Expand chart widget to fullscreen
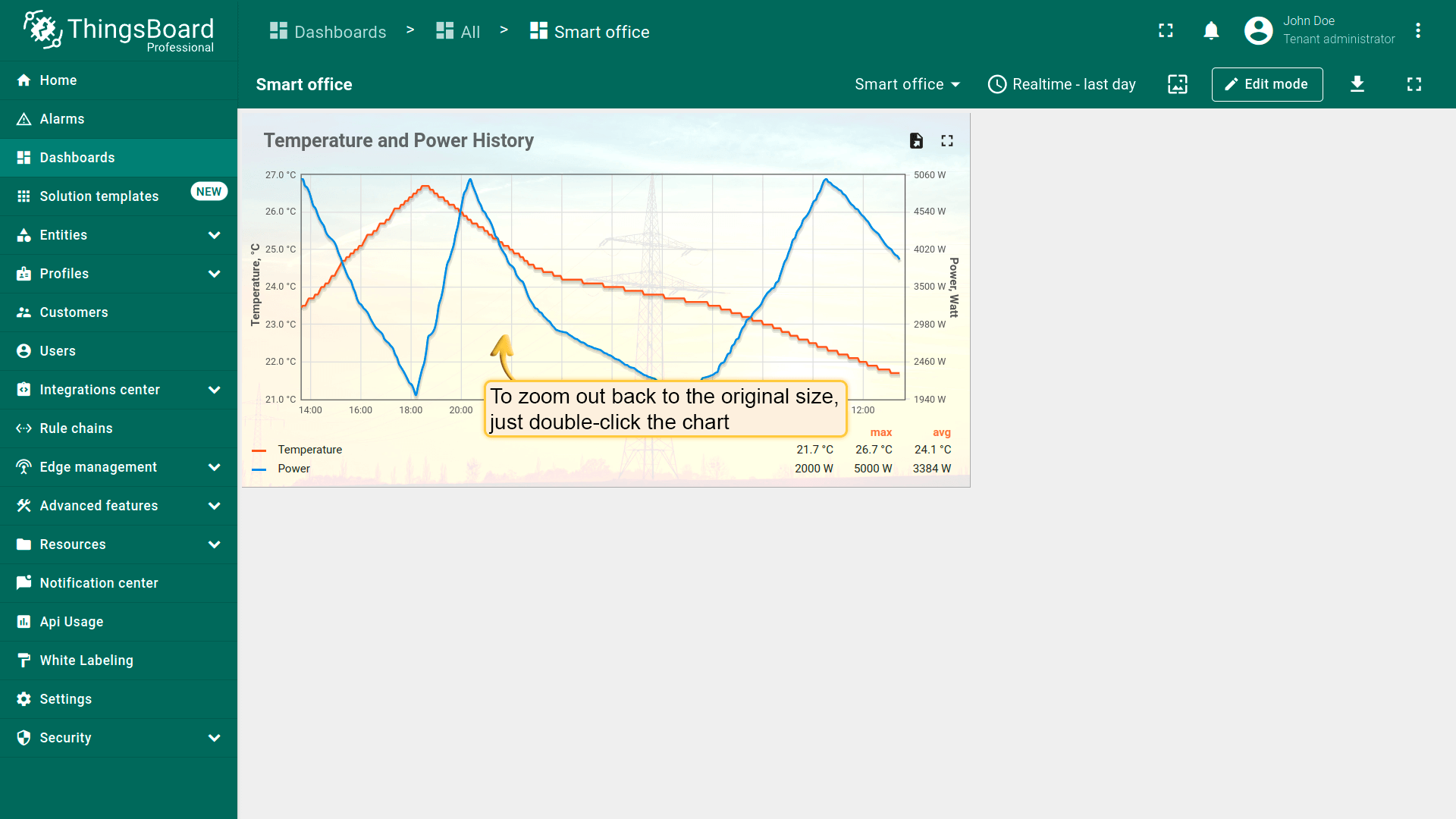Screen dimensions: 1456x819 pyautogui.click(x=947, y=140)
